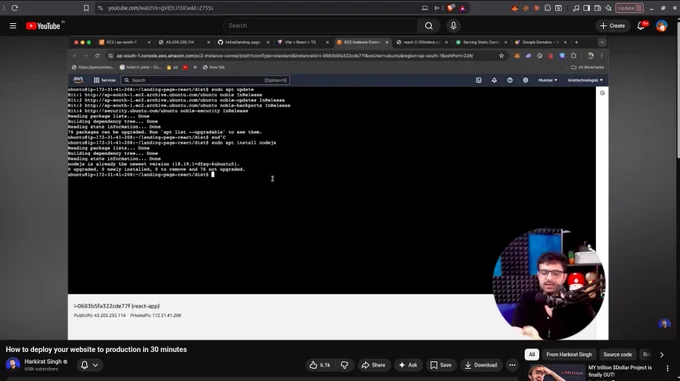Image resolution: width=680 pixels, height=381 pixels.
Task: Open the Create button
Action: point(612,26)
